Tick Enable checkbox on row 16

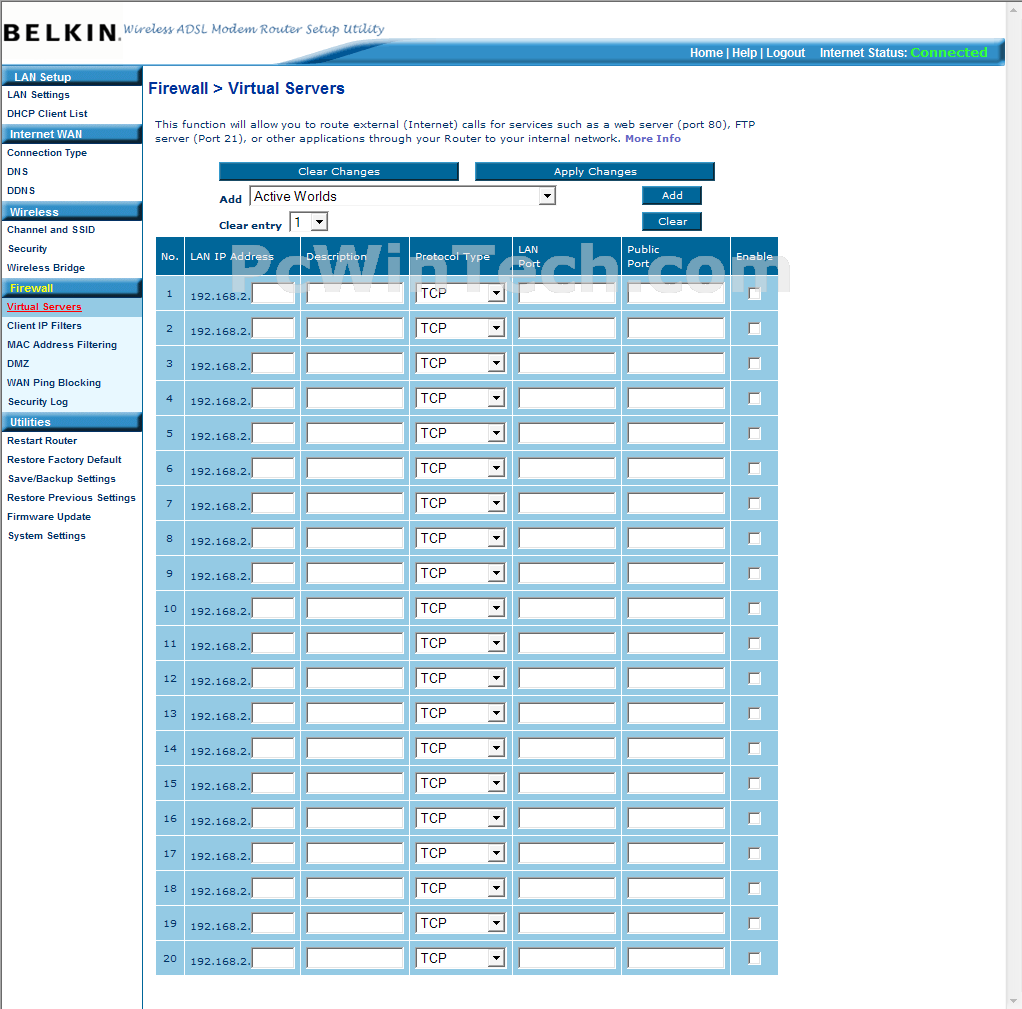[754, 819]
